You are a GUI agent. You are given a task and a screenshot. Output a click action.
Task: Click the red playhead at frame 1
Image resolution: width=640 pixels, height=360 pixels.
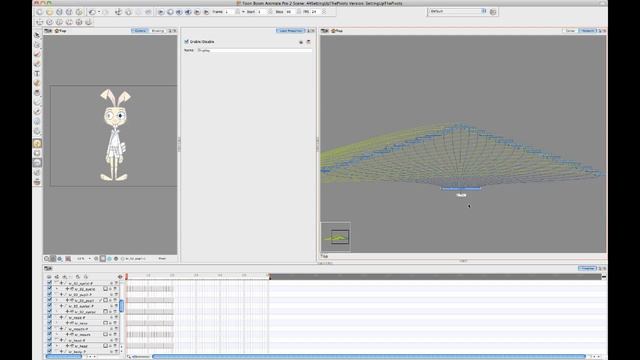(x=127, y=277)
